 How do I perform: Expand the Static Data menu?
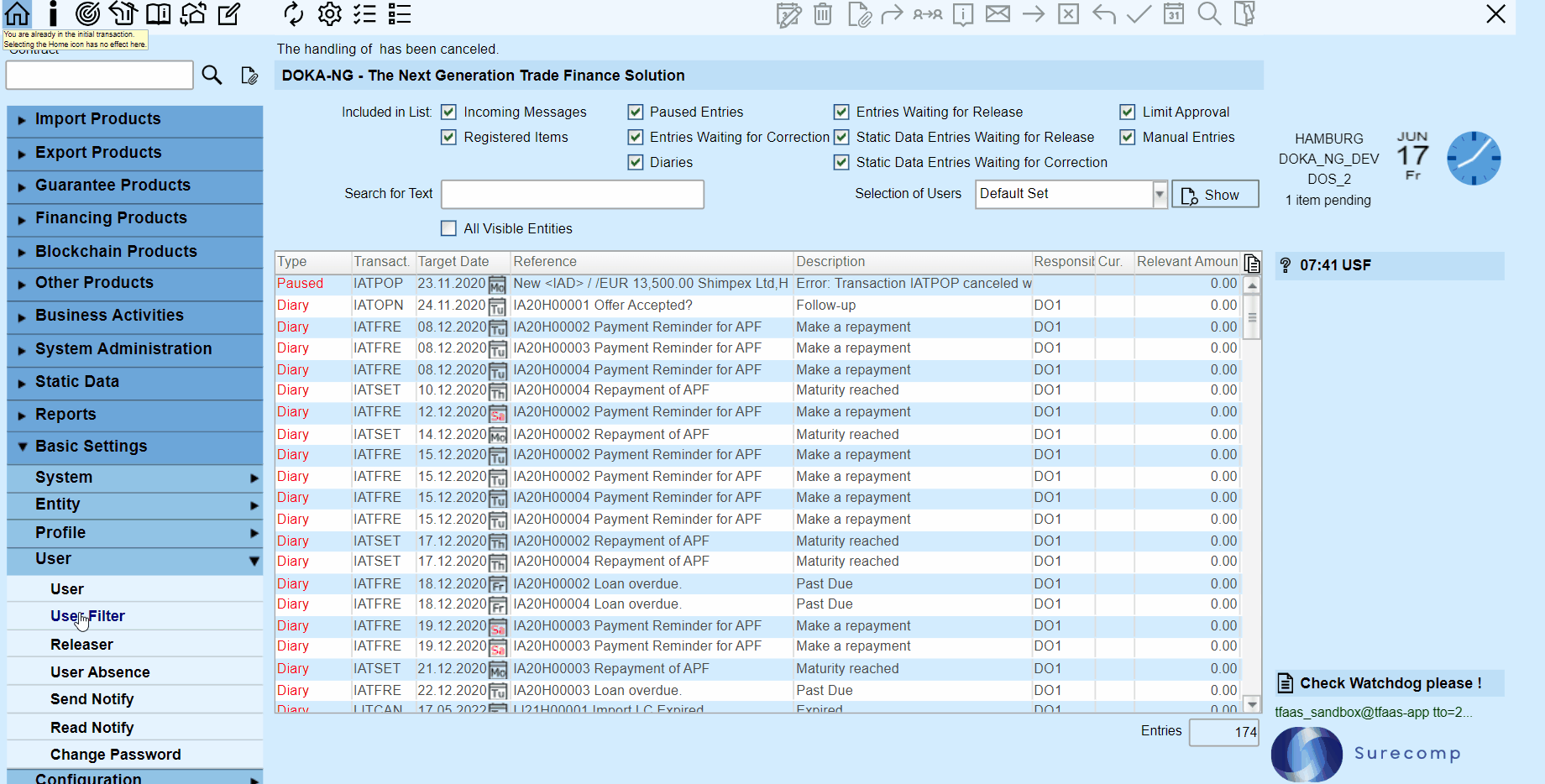click(134, 382)
